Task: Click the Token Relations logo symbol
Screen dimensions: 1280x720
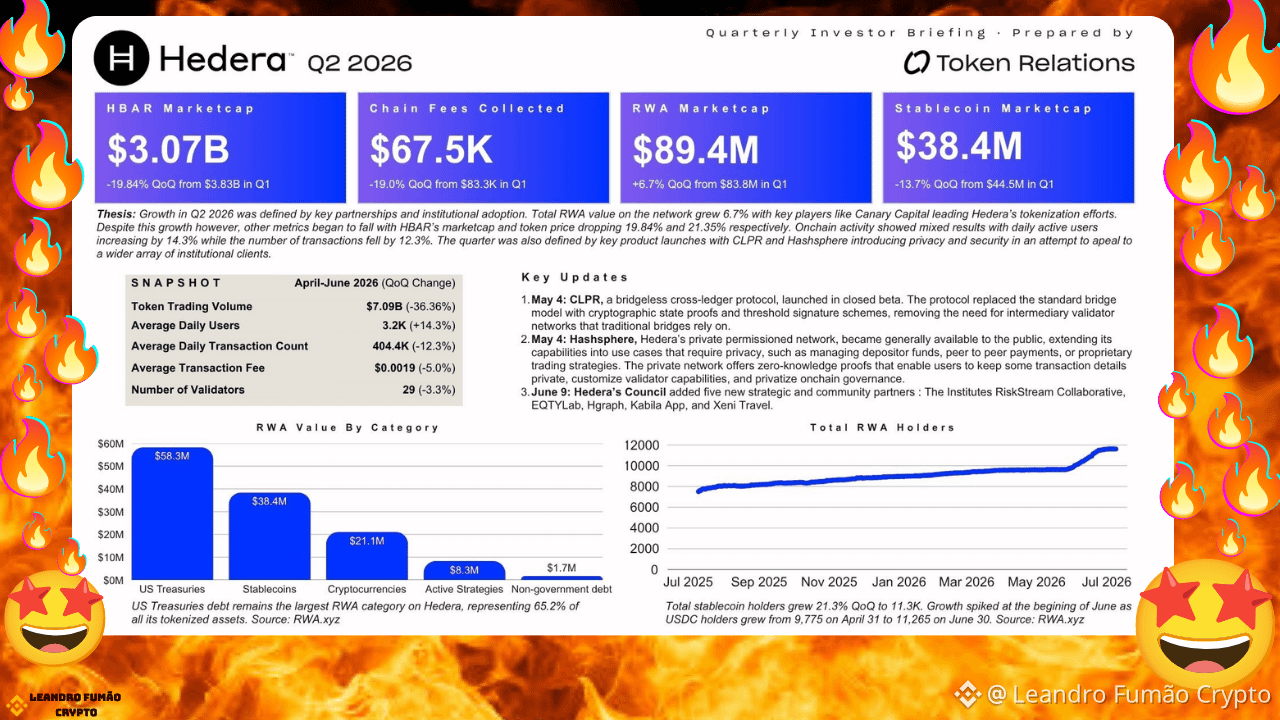Action: coord(917,63)
